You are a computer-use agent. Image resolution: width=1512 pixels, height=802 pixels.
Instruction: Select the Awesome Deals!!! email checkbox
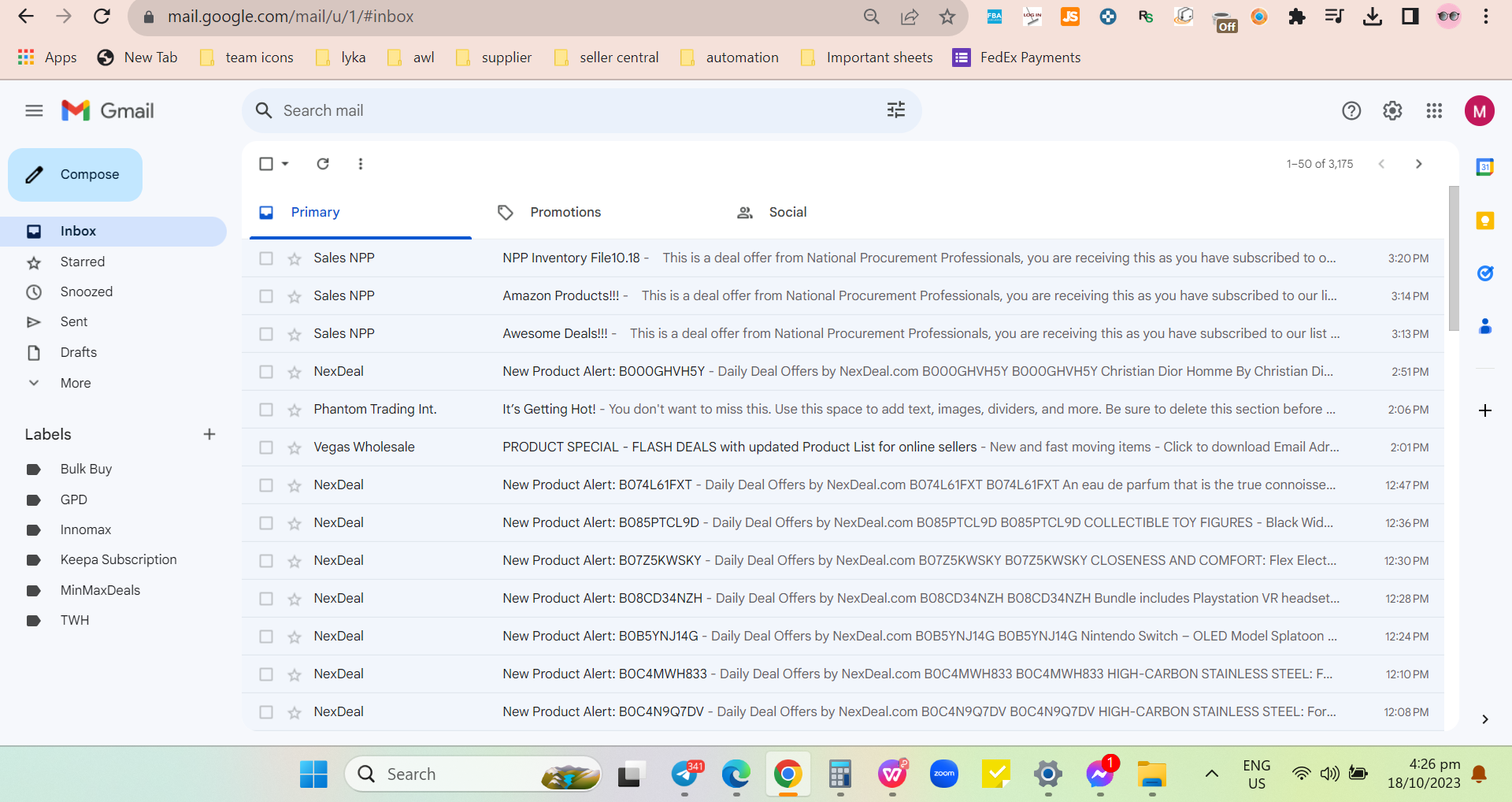tap(266, 334)
